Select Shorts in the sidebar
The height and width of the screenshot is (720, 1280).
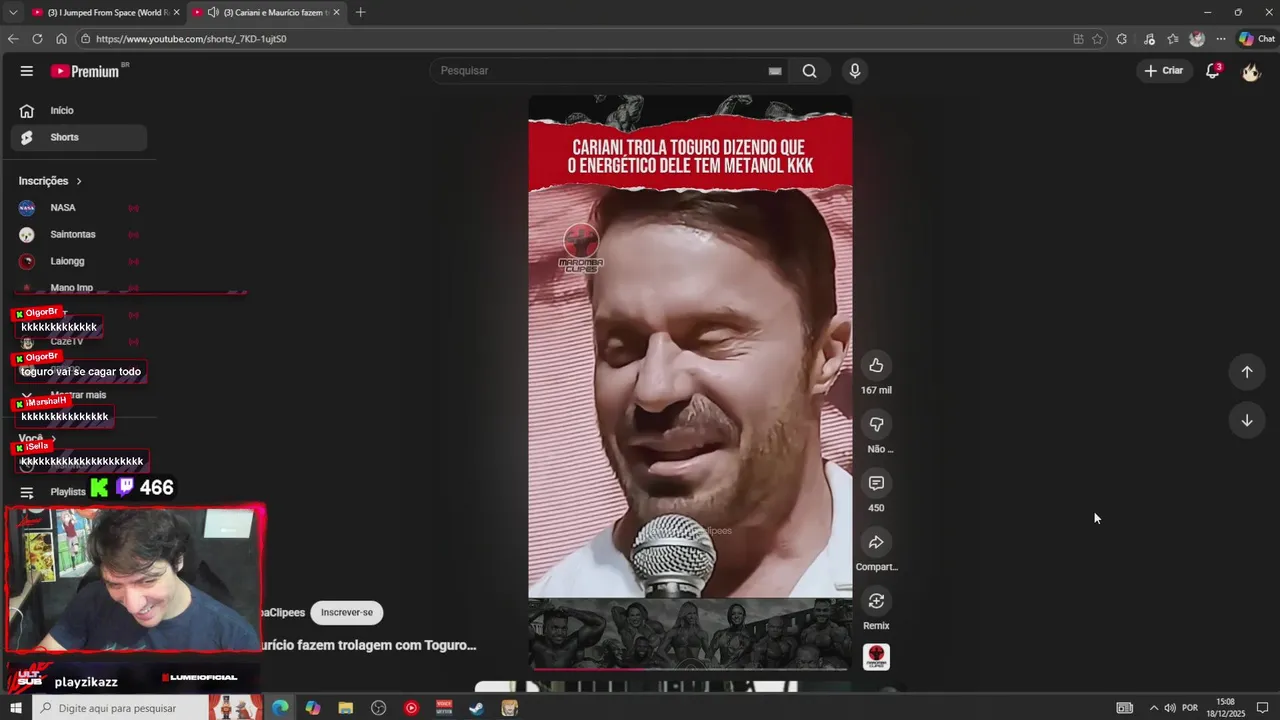click(x=79, y=137)
